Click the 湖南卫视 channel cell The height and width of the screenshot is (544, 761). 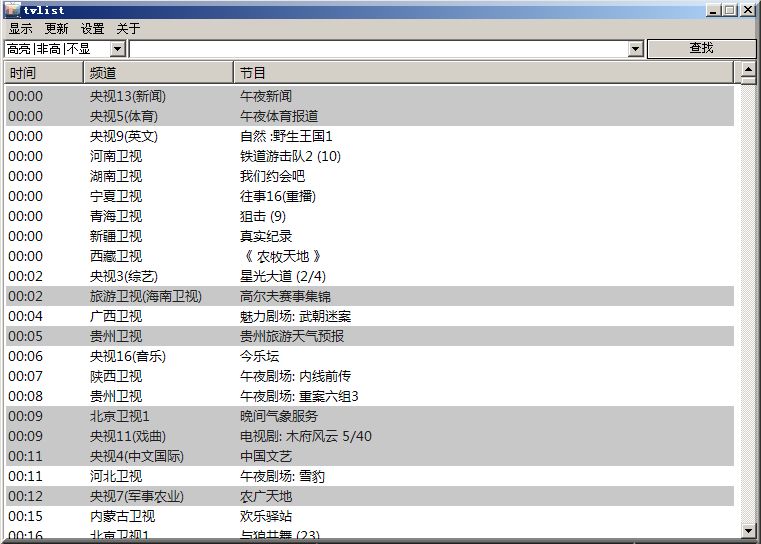116,176
